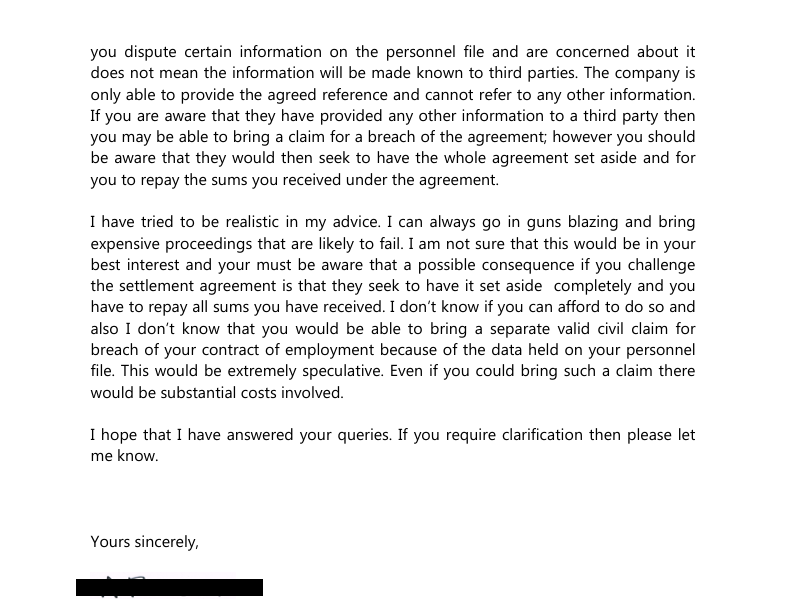
Task: Click the words 'I have tried to be realistic'
Action: (185, 222)
